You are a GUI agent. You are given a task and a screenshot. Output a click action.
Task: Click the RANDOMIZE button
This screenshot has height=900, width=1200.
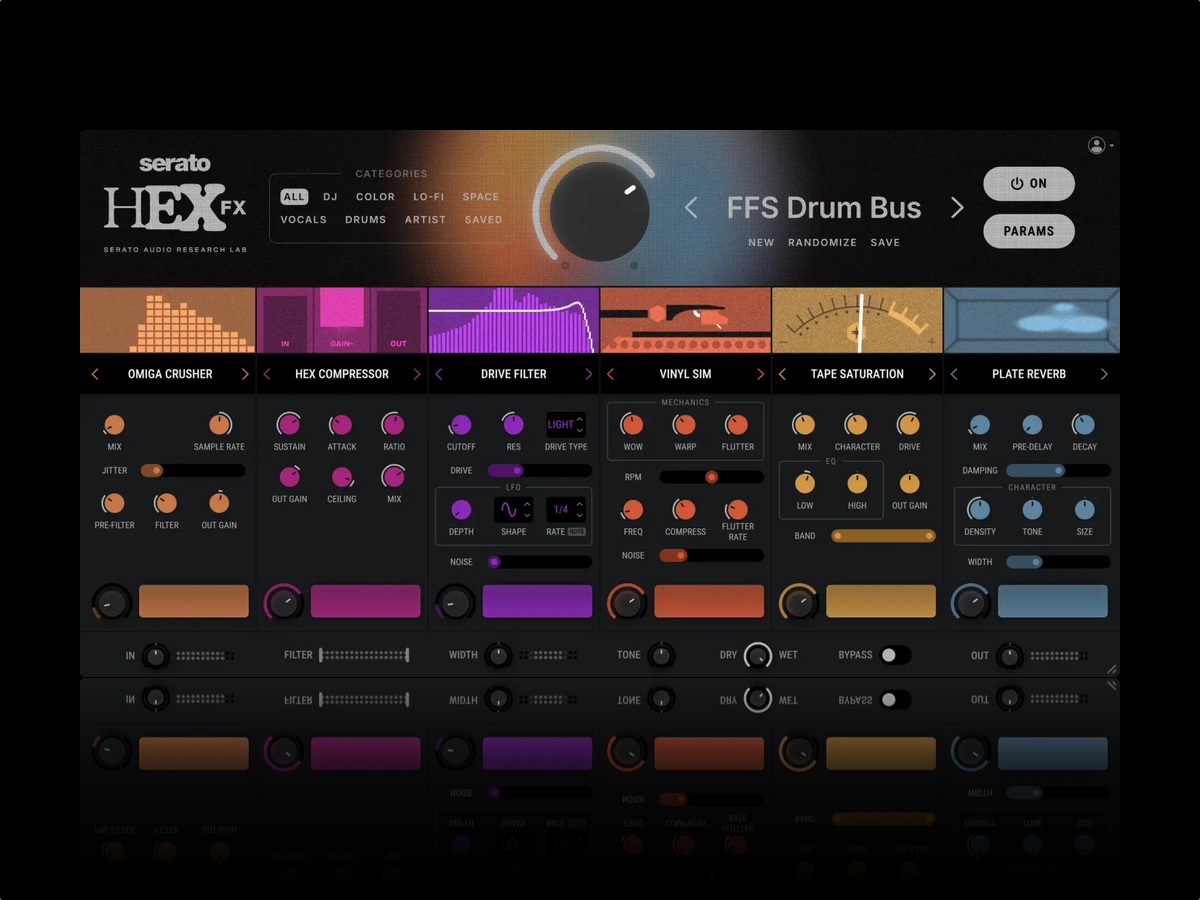pos(822,242)
